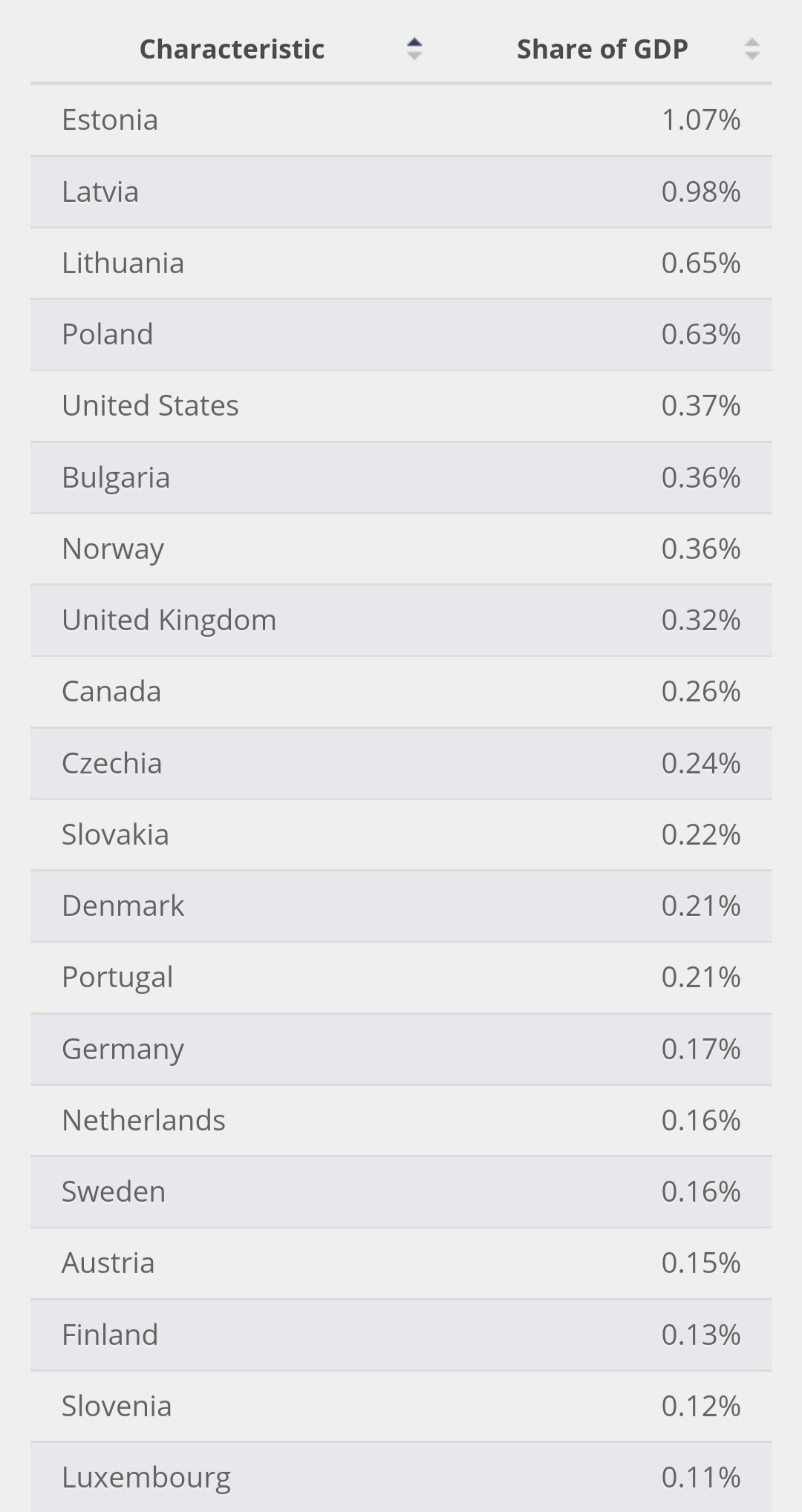The image size is (802, 1512).
Task: Click Norway's 0.36% share value
Action: click(700, 549)
